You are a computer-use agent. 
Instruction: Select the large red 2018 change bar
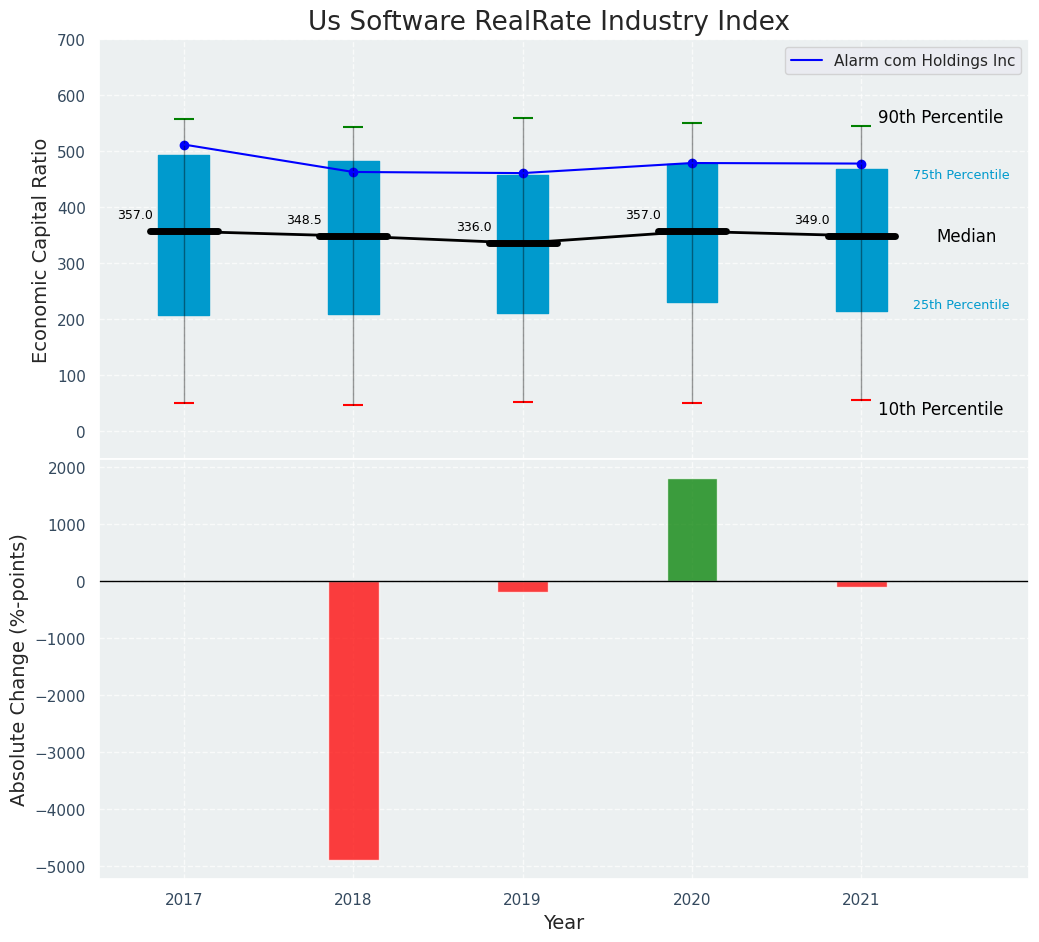353,720
